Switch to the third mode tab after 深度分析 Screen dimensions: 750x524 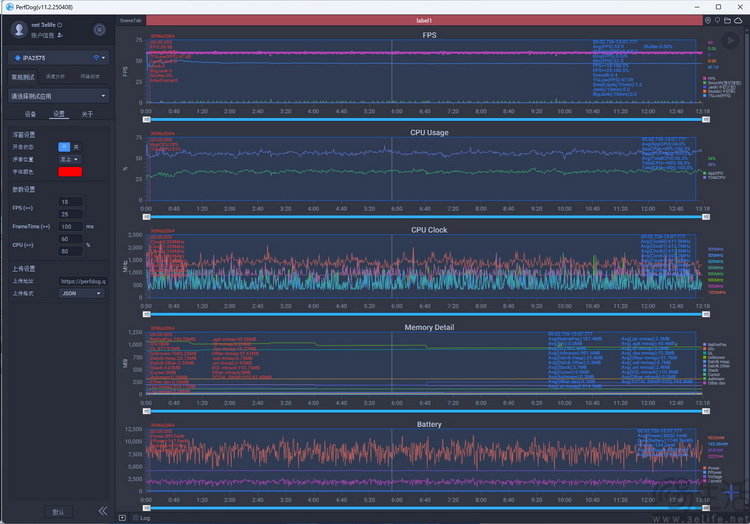[90, 76]
